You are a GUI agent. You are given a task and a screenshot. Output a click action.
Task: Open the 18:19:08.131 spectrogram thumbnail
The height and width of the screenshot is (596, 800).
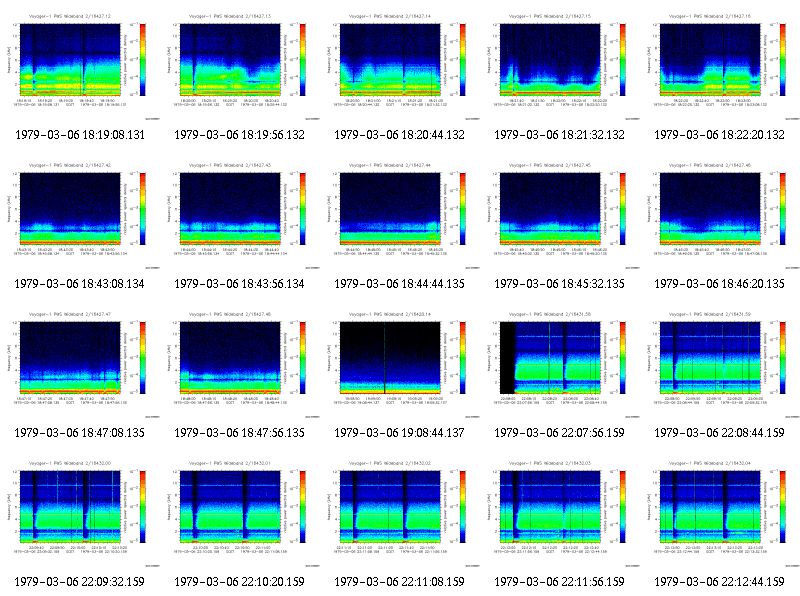click(80, 67)
